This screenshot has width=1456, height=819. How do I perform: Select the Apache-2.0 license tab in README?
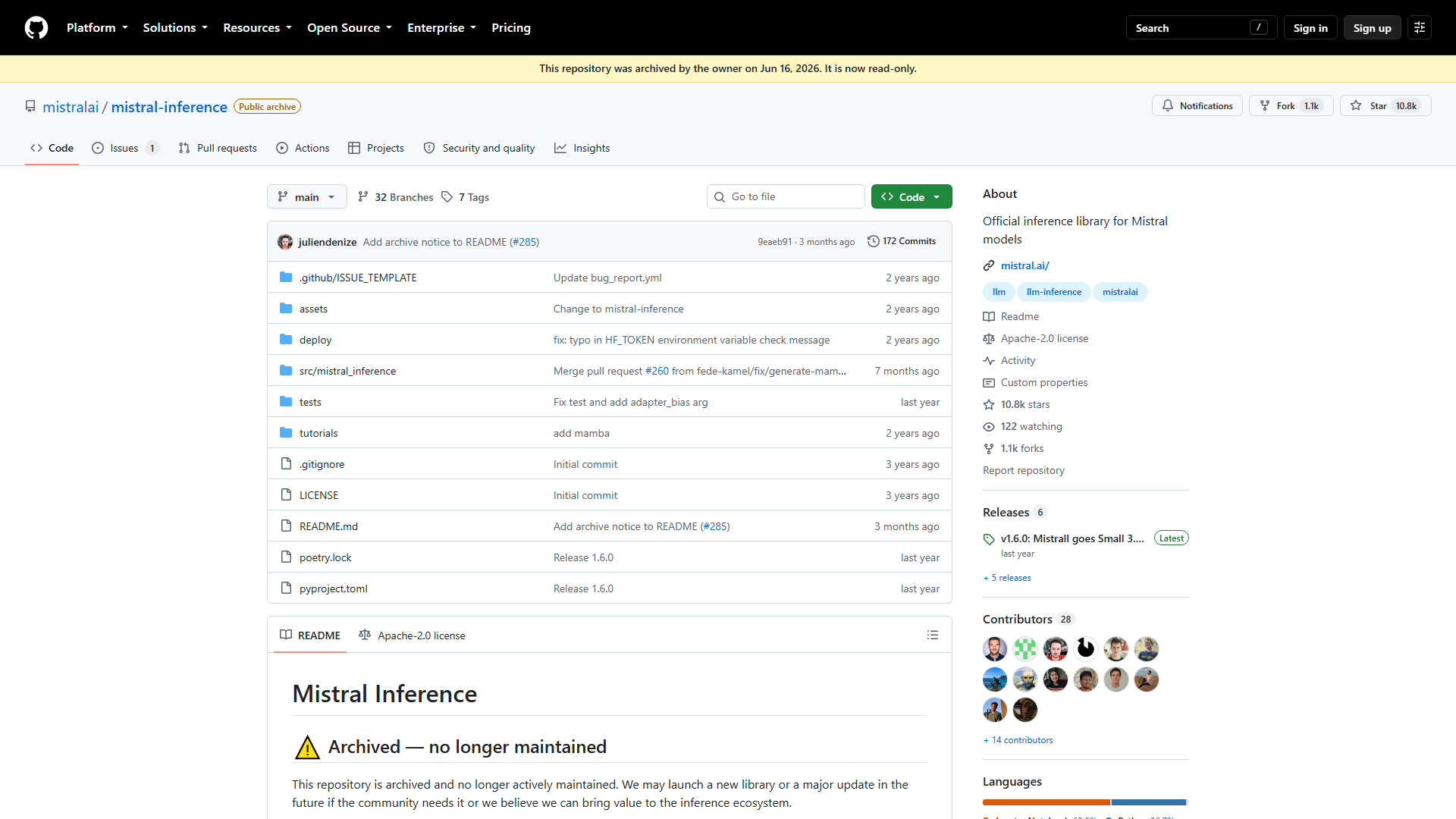pos(412,635)
